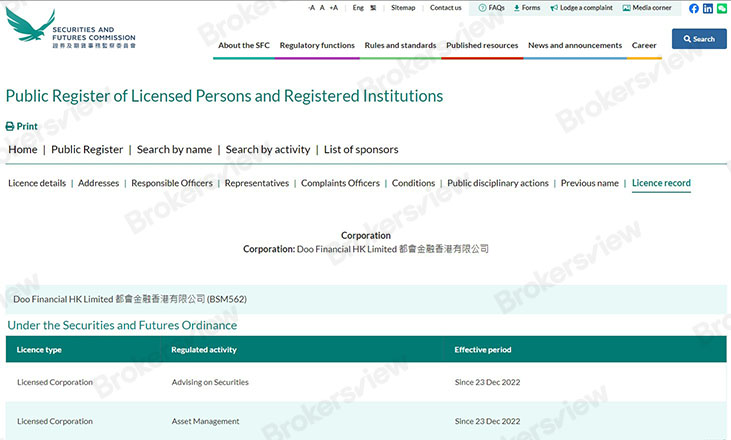The width and height of the screenshot is (731, 440).
Task: Switch to the Licence details tab
Action: point(37,183)
